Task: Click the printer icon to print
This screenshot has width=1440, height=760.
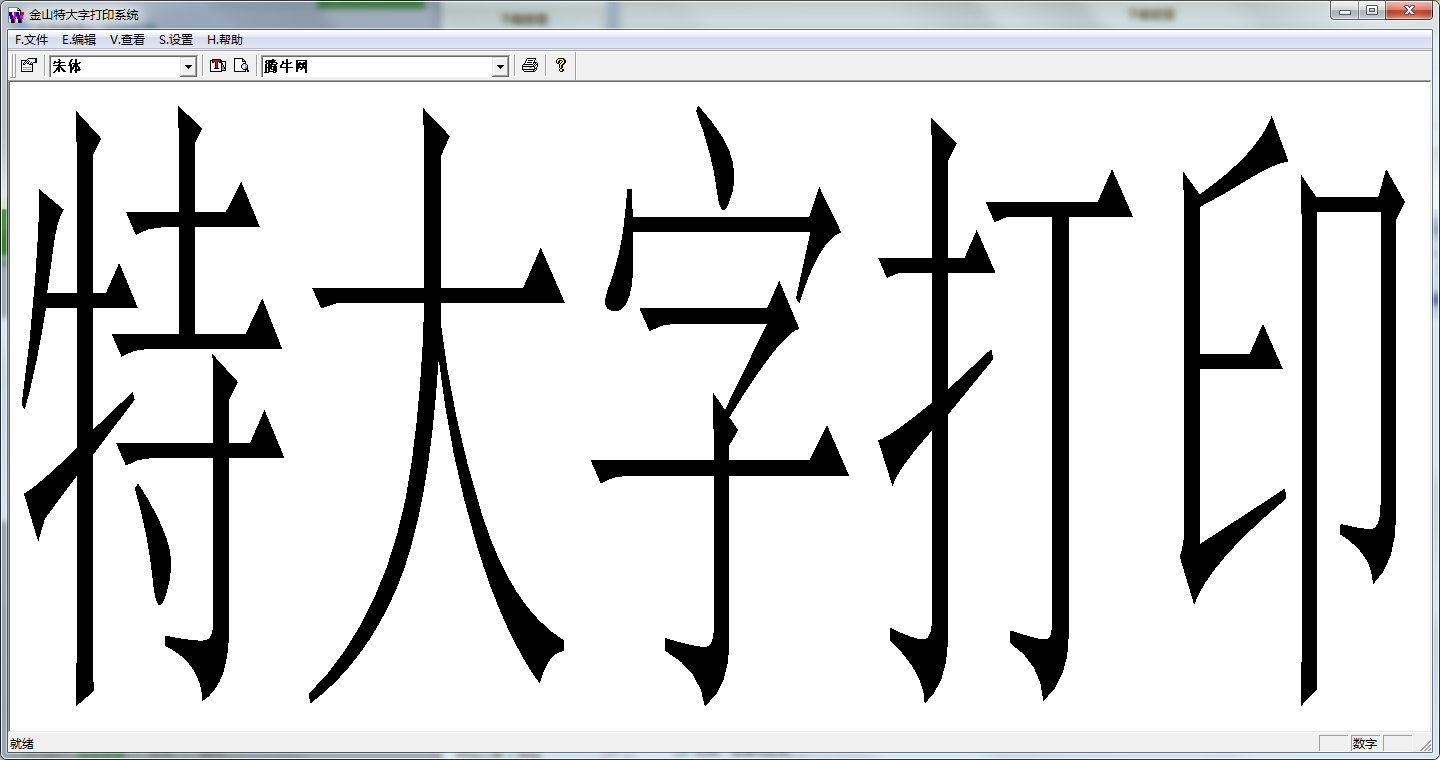Action: (x=530, y=66)
